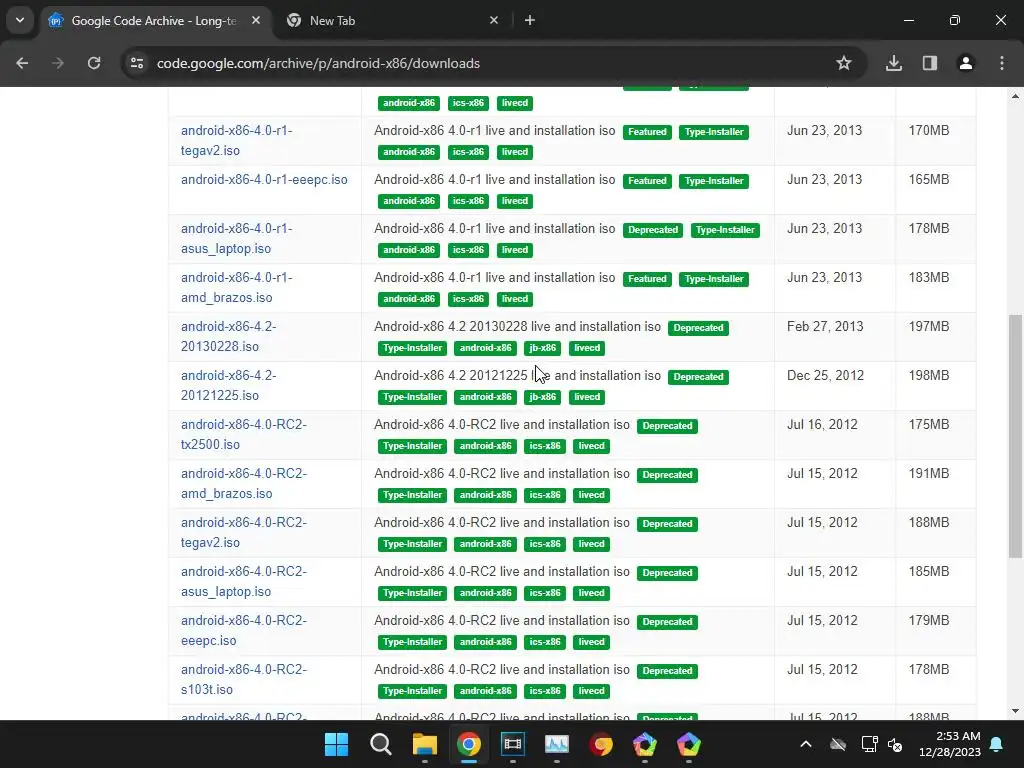The image size is (1024, 768).
Task: Close the Google Code Archive tab
Action: click(x=256, y=20)
